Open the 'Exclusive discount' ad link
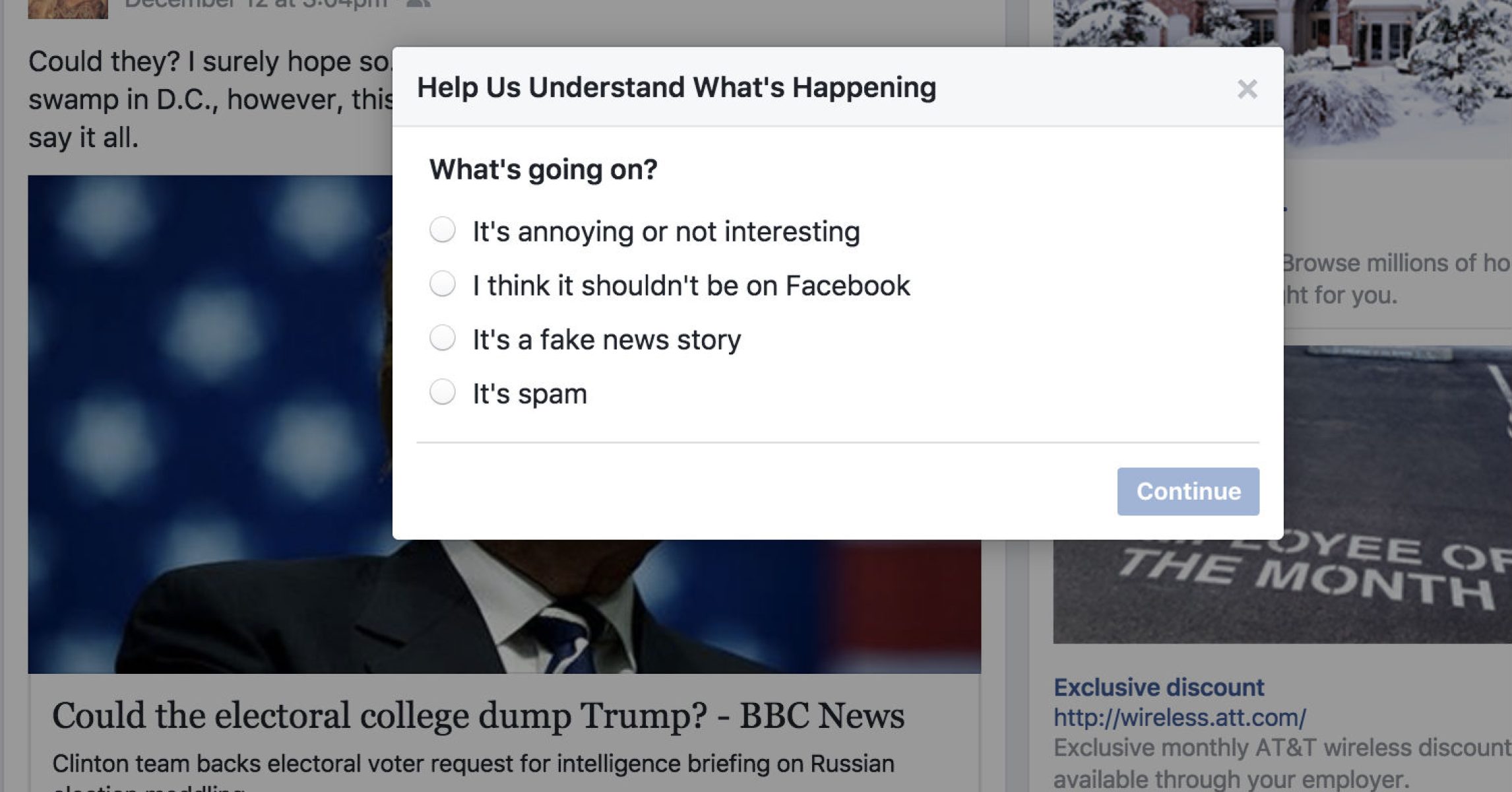Image resolution: width=1512 pixels, height=792 pixels. pos(1158,688)
